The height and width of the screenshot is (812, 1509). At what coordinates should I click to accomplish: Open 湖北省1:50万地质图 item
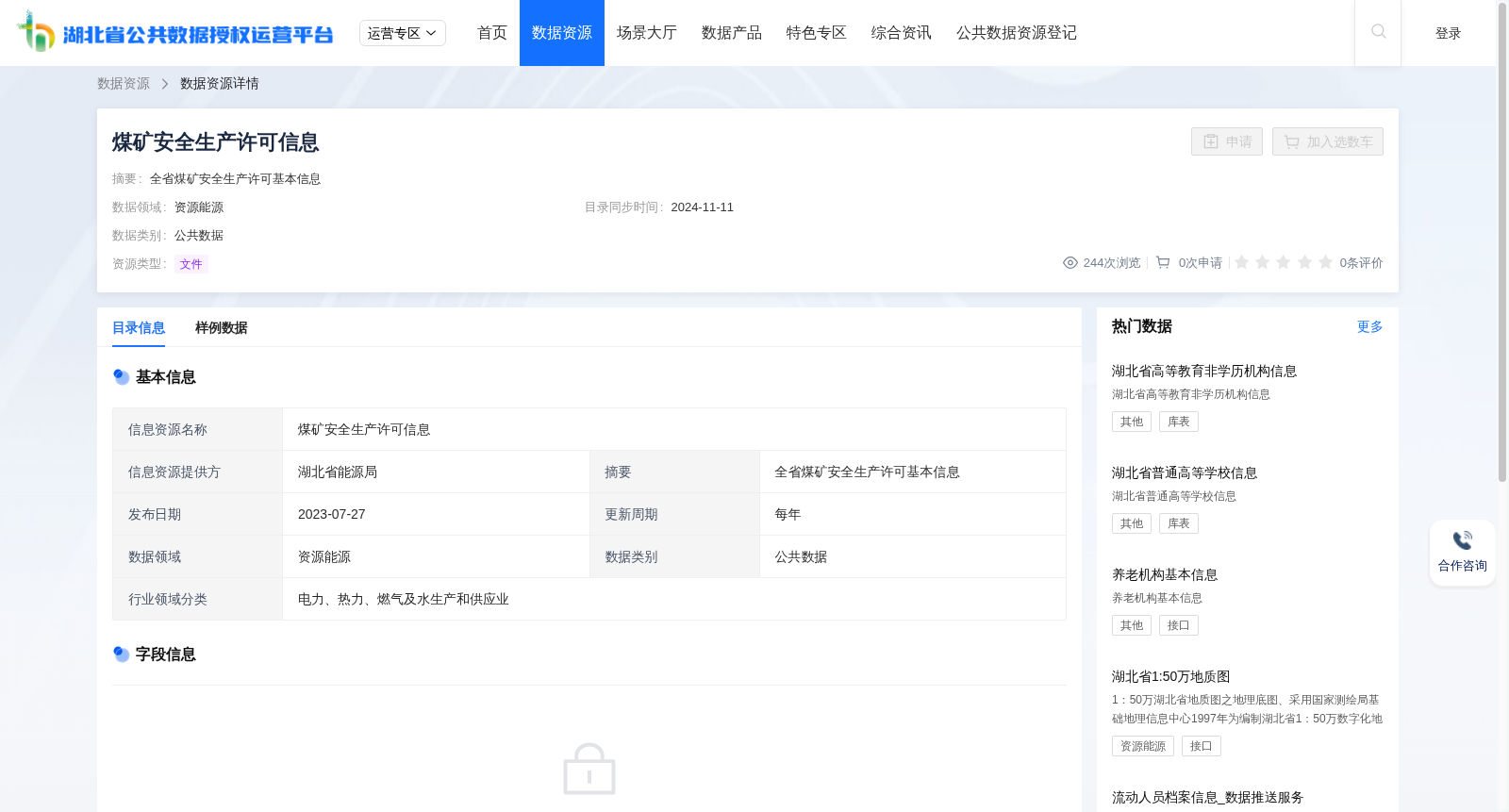point(1171,677)
